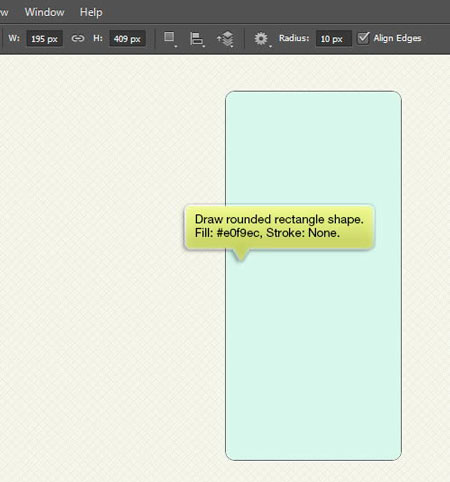This screenshot has width=450, height=482.
Task: Open the path arrangement layers icon
Action: (226, 39)
